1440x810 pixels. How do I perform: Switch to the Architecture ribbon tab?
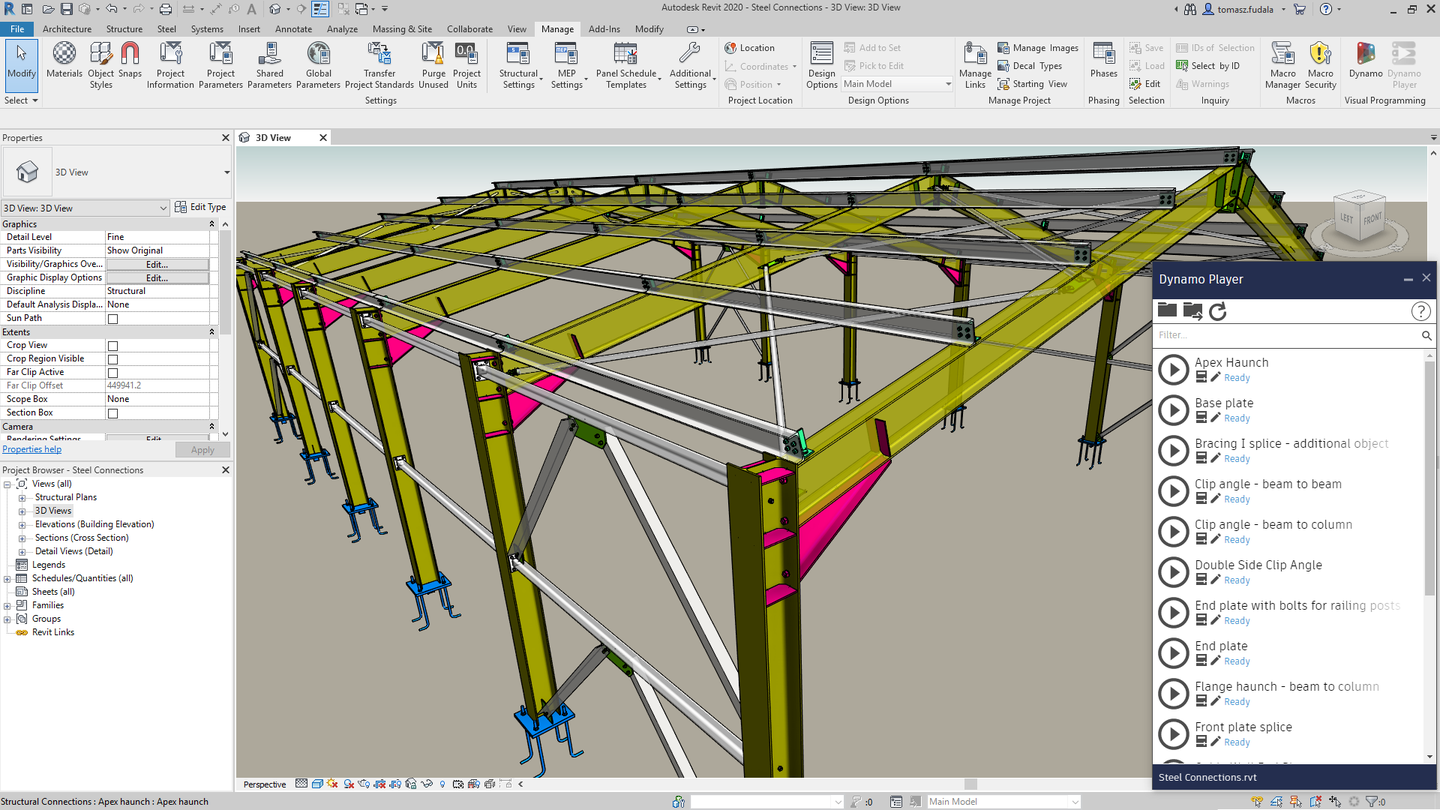coord(67,29)
